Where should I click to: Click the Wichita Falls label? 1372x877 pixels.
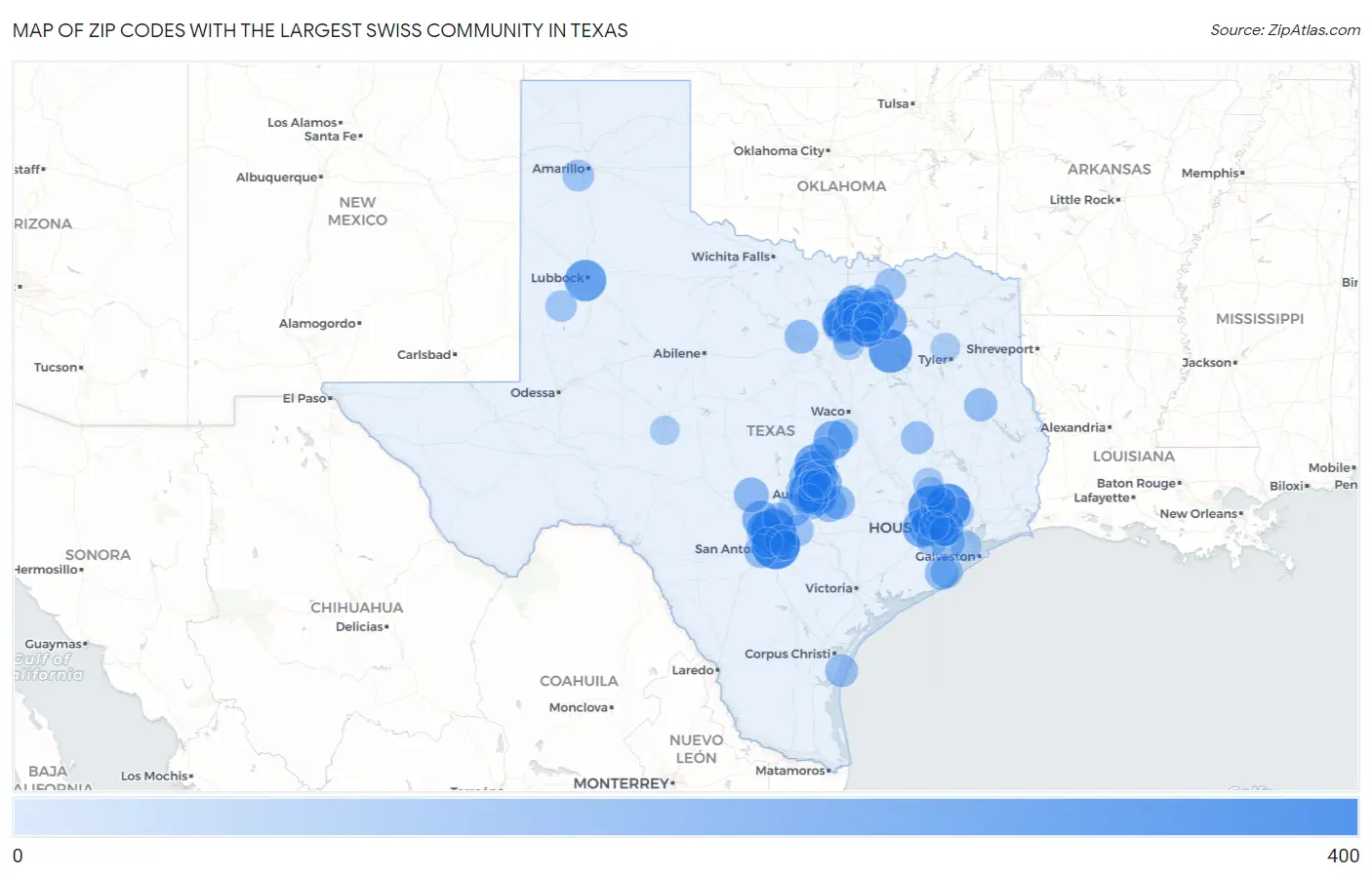(733, 257)
